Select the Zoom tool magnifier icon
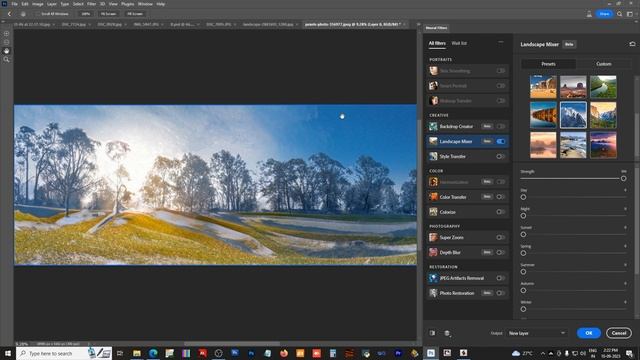The width and height of the screenshot is (640, 360). 6,60
